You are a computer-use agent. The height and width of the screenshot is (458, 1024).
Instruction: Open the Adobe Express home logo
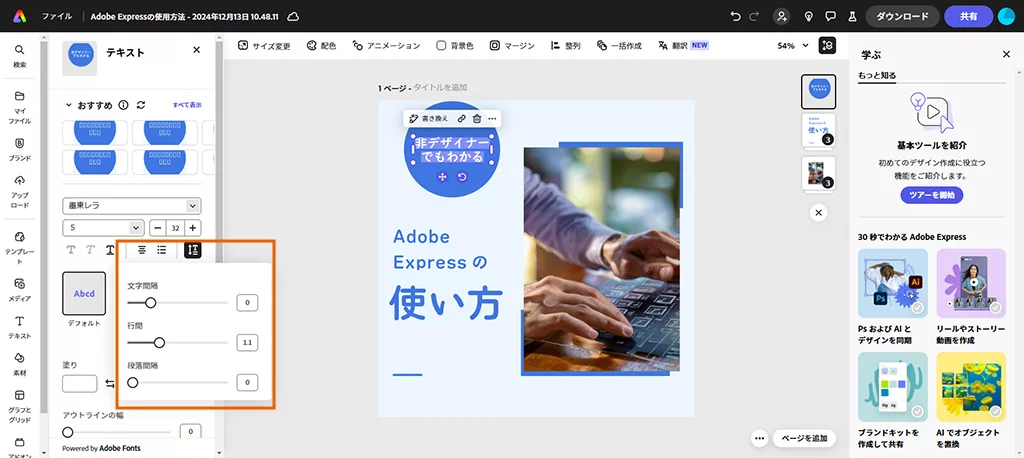(20, 16)
